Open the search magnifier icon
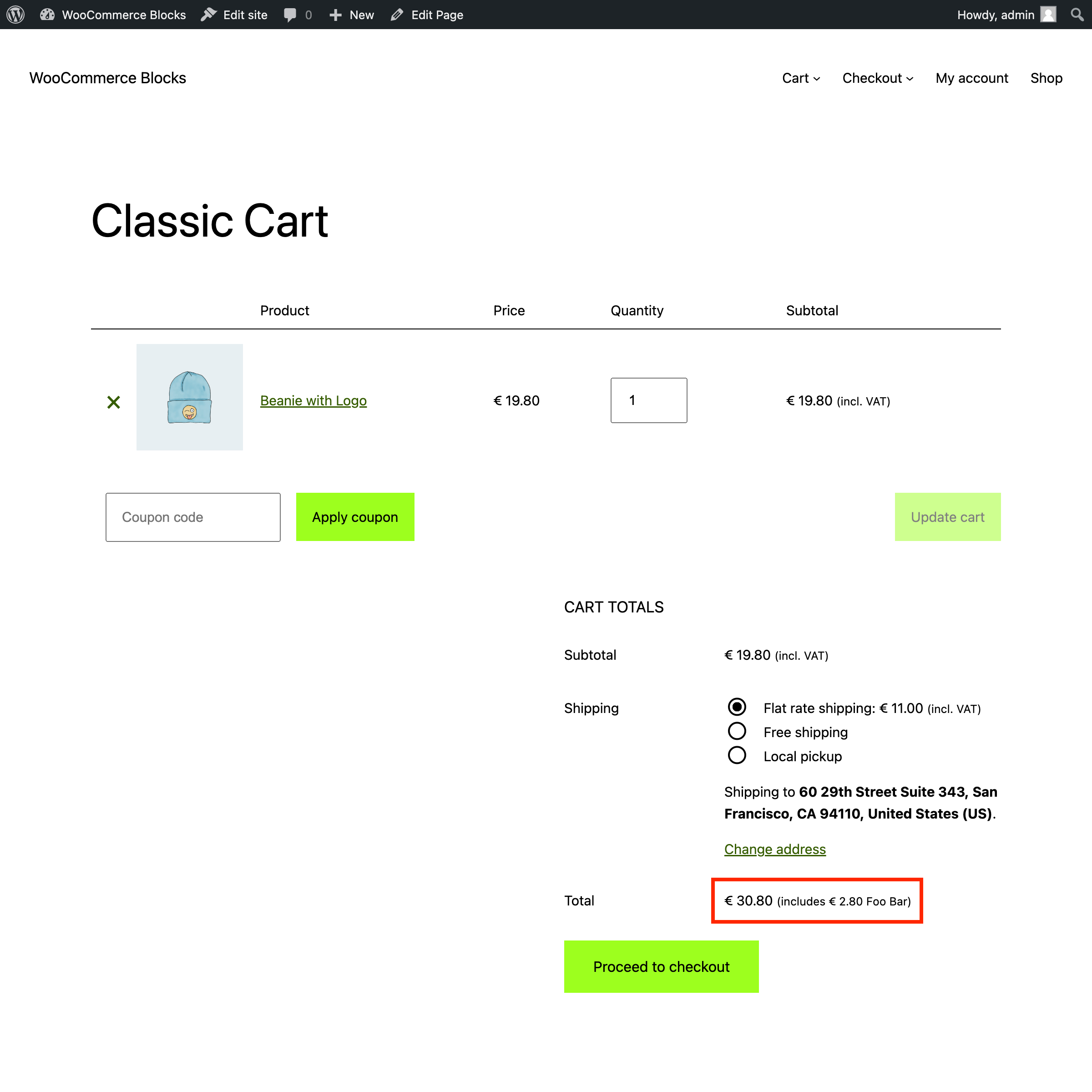This screenshot has width=1092, height=1092. click(x=1077, y=14)
